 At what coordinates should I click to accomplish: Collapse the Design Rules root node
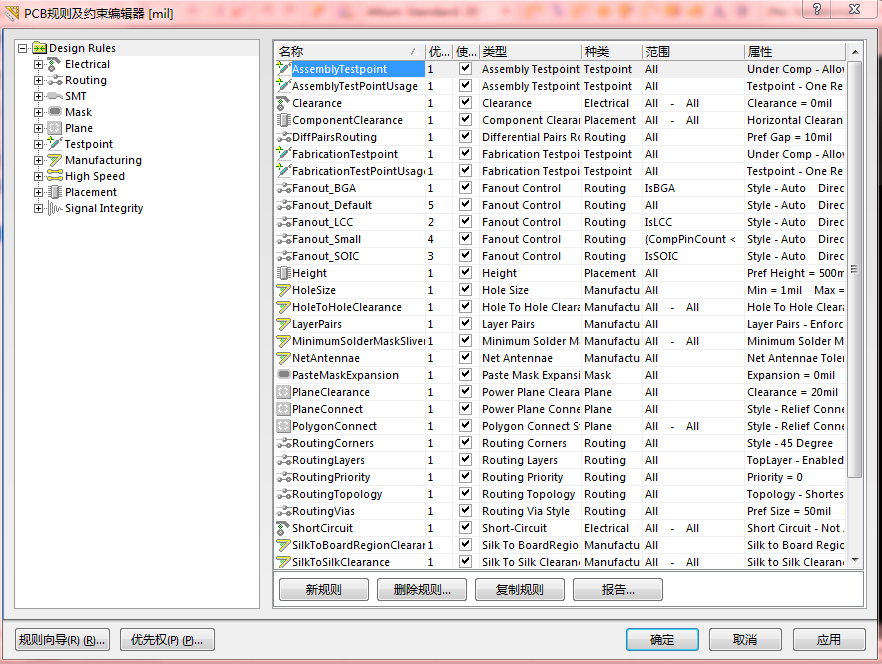pyautogui.click(x=23, y=48)
